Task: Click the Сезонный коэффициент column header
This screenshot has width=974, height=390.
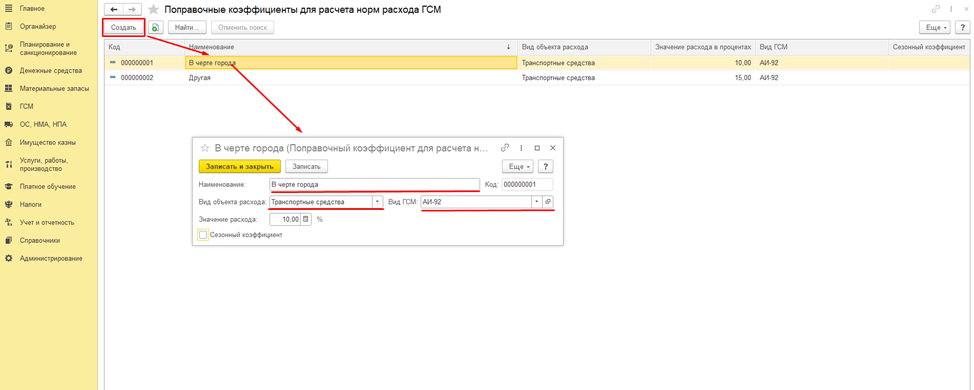Action: pyautogui.click(x=929, y=47)
